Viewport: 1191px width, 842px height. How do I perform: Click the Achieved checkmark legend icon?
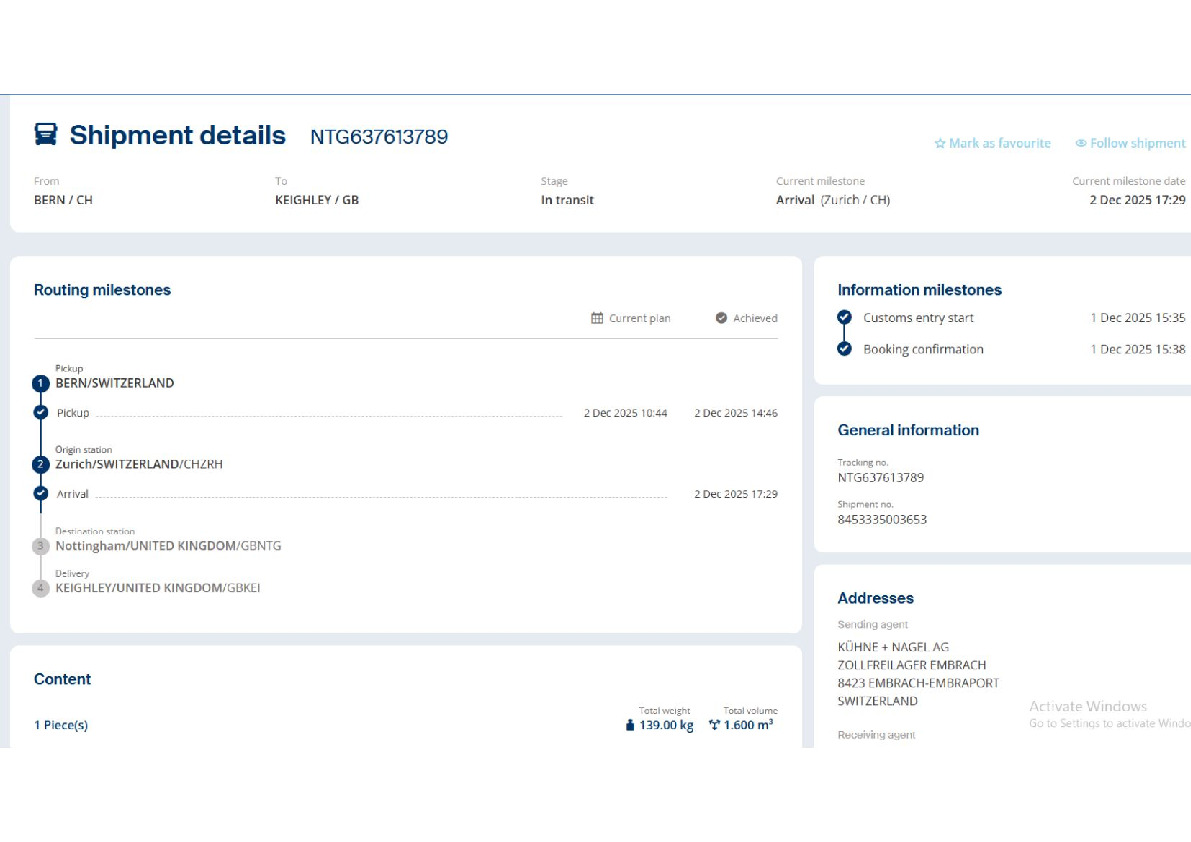721,318
